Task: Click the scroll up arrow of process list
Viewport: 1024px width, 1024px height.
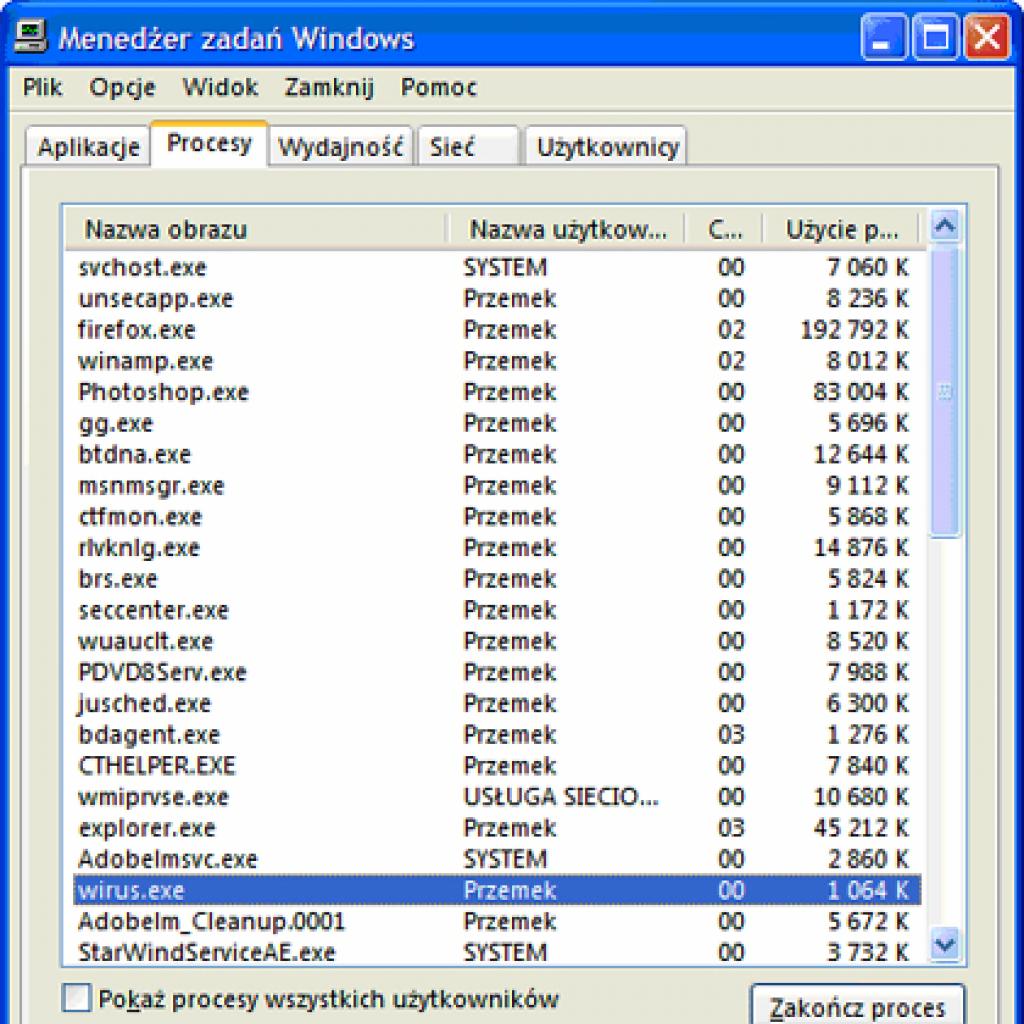Action: click(x=945, y=227)
